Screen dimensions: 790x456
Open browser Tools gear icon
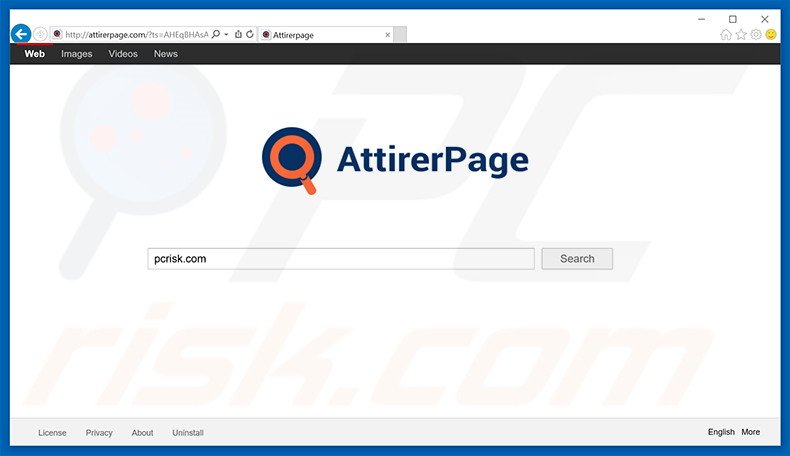click(756, 34)
